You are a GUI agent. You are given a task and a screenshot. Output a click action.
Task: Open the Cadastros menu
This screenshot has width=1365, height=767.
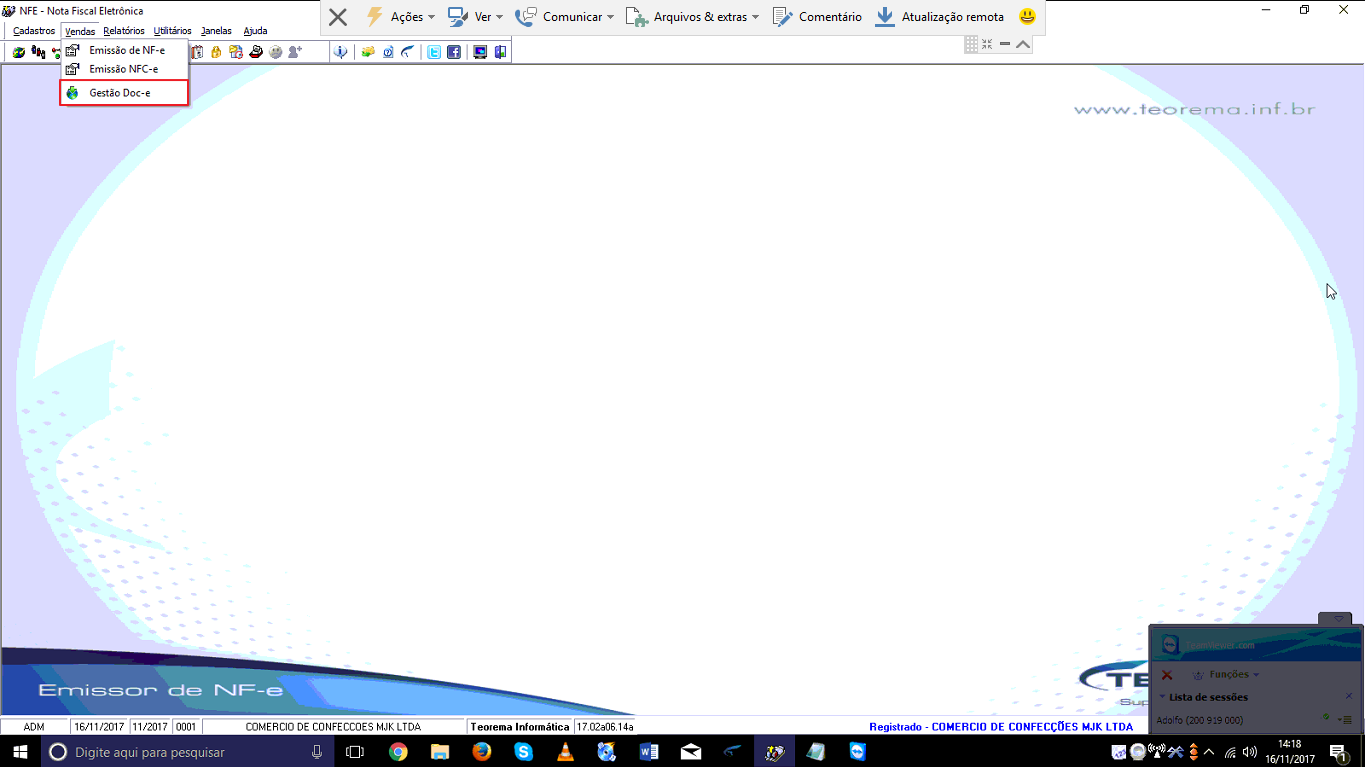(x=34, y=31)
